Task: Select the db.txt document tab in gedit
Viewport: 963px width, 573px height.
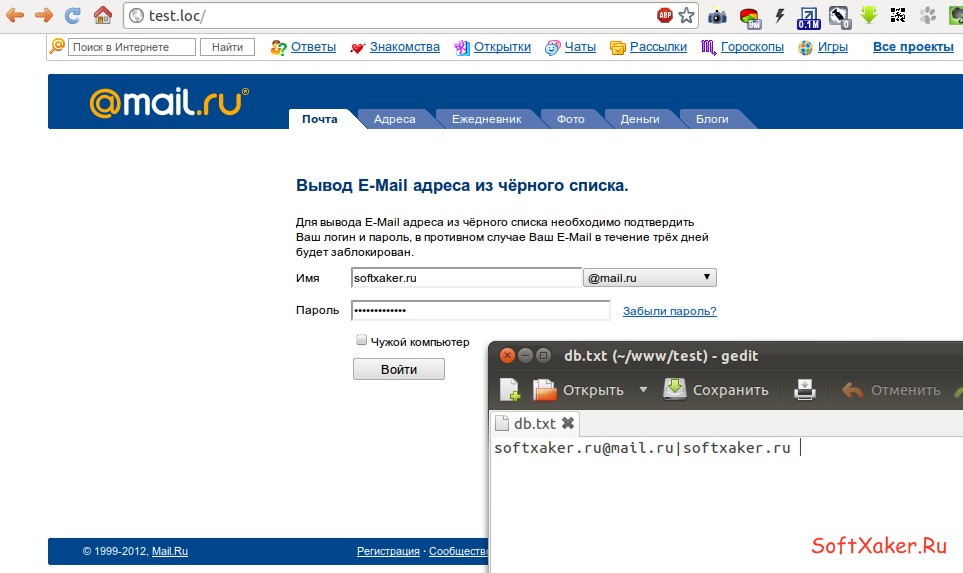Action: click(534, 424)
